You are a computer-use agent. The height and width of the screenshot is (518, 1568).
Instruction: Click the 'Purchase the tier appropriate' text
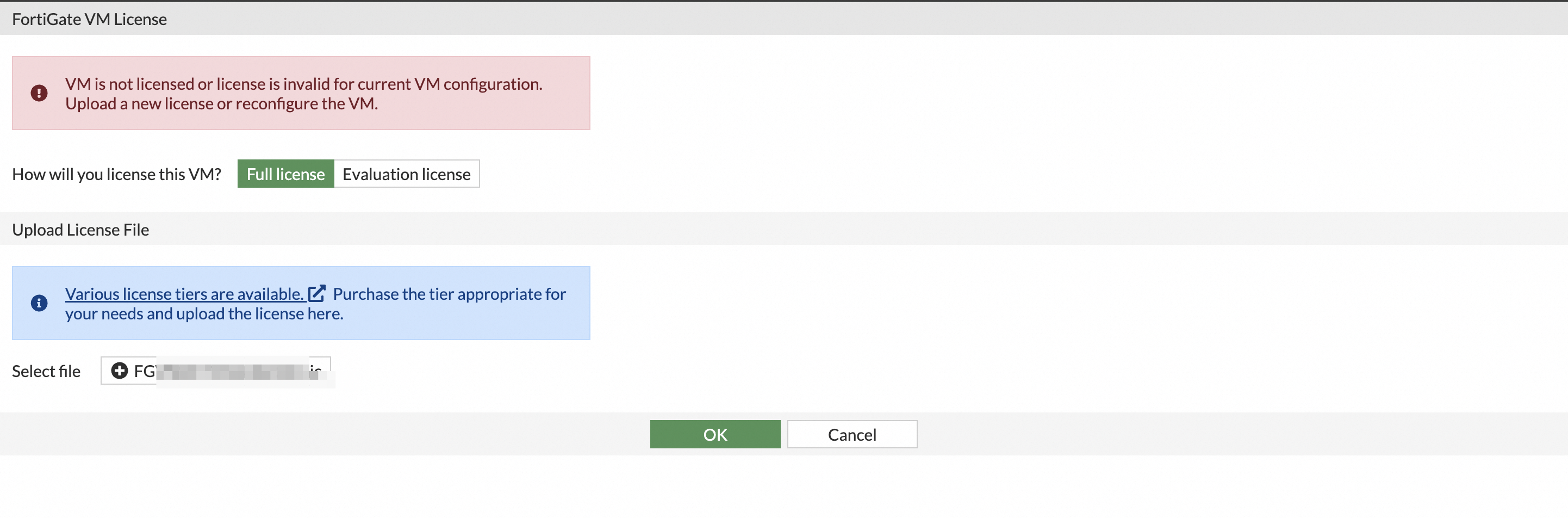click(x=449, y=294)
